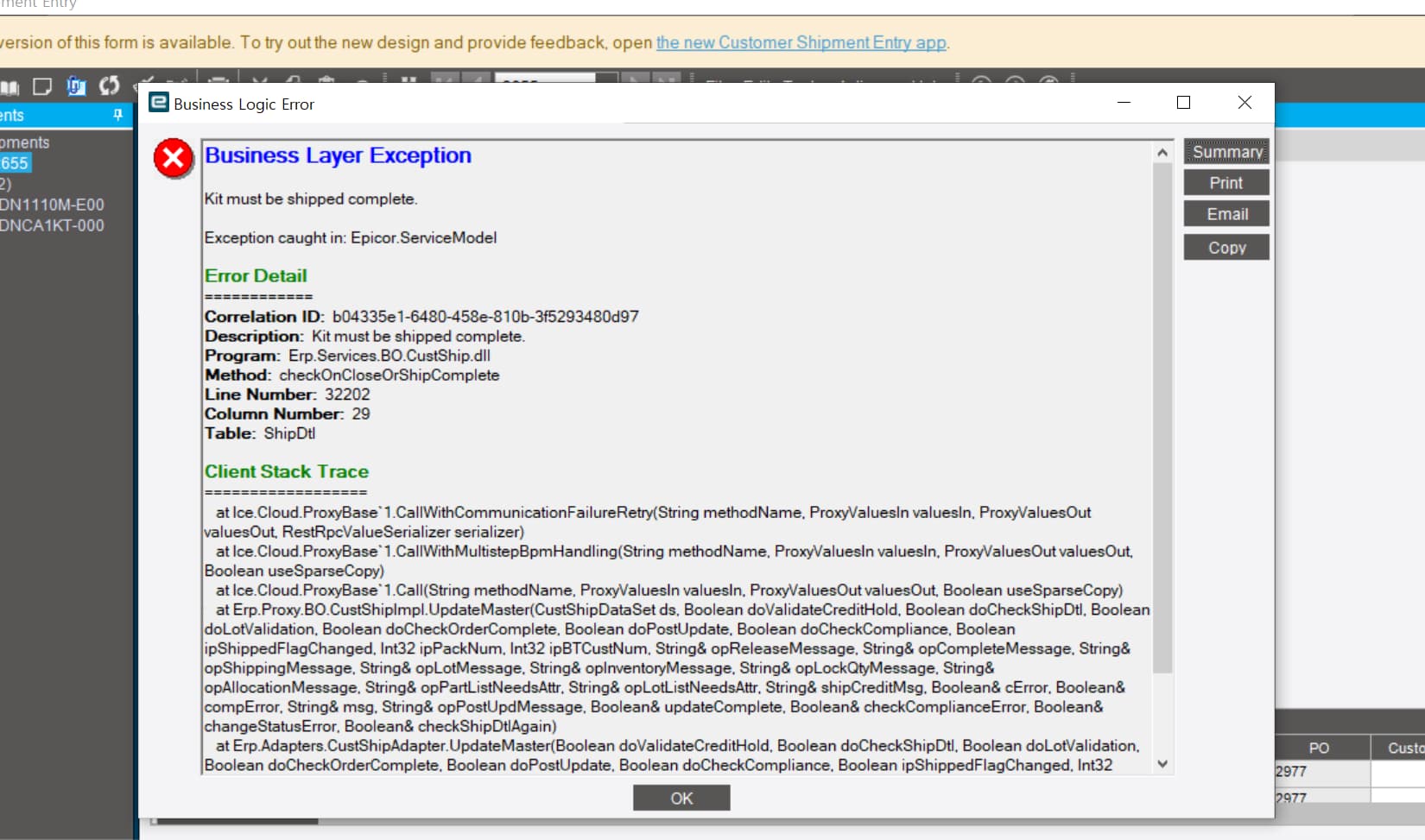Select tree item DNCA1KT-000

click(x=52, y=225)
